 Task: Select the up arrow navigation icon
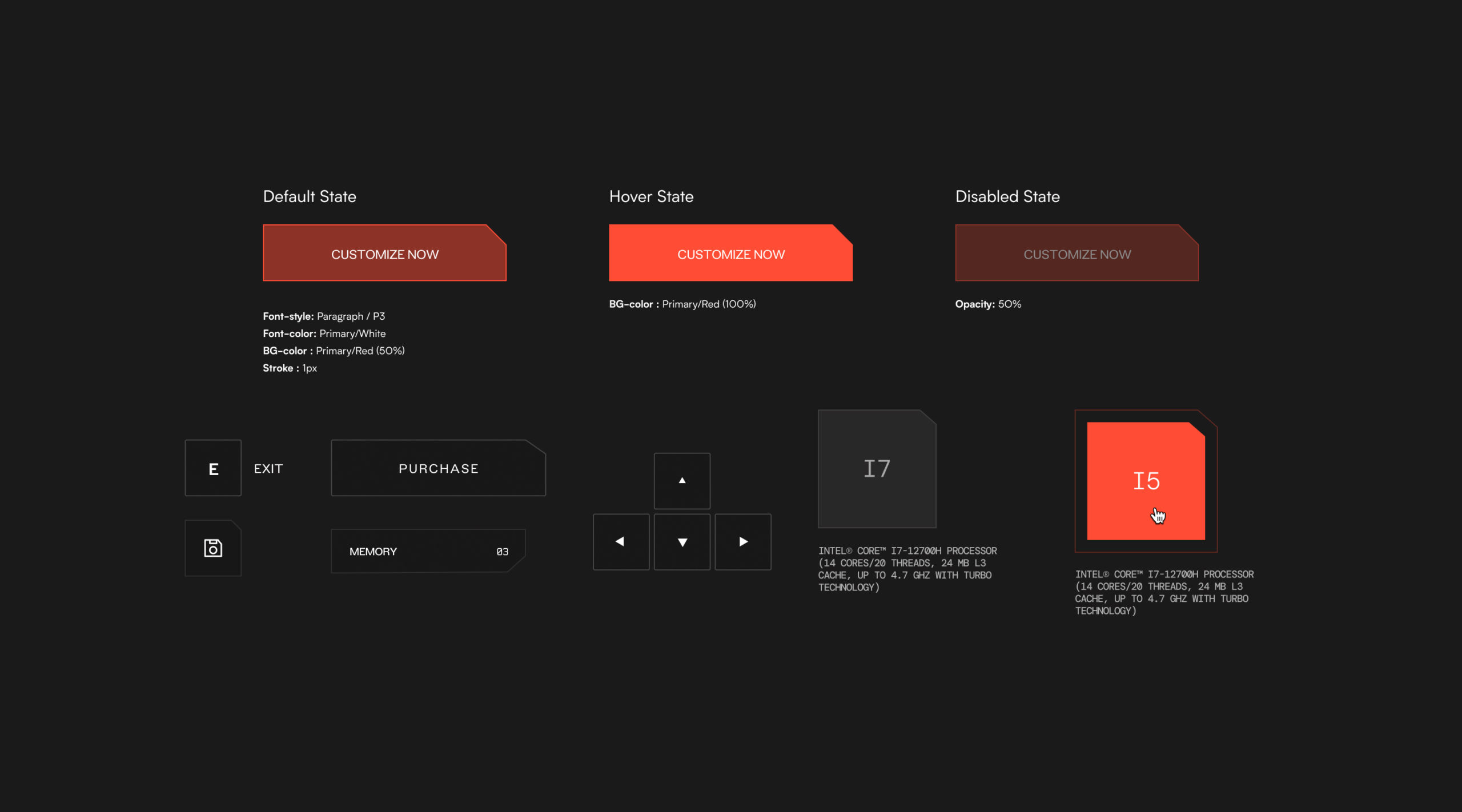click(x=682, y=480)
